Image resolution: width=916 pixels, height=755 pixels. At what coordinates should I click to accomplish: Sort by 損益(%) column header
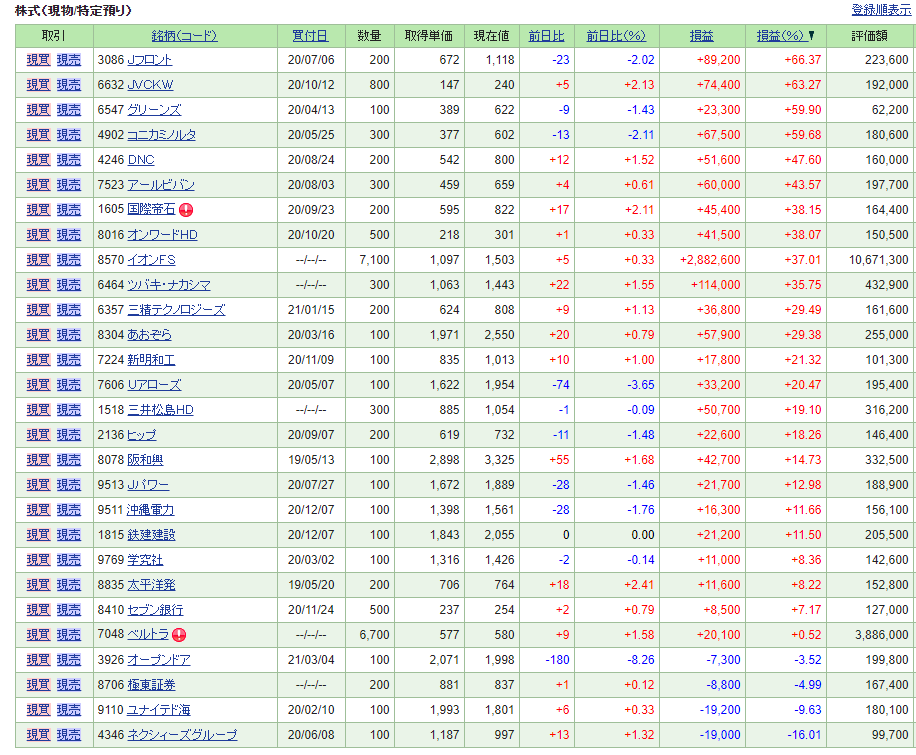[x=780, y=36]
